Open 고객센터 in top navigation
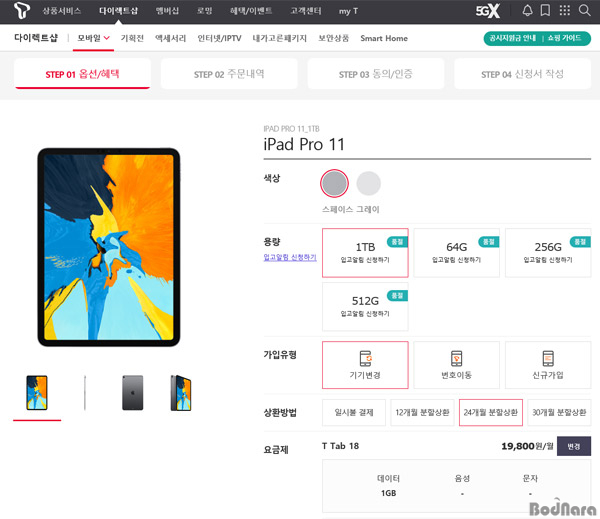Viewport: 600px width, 519px height. tap(306, 11)
